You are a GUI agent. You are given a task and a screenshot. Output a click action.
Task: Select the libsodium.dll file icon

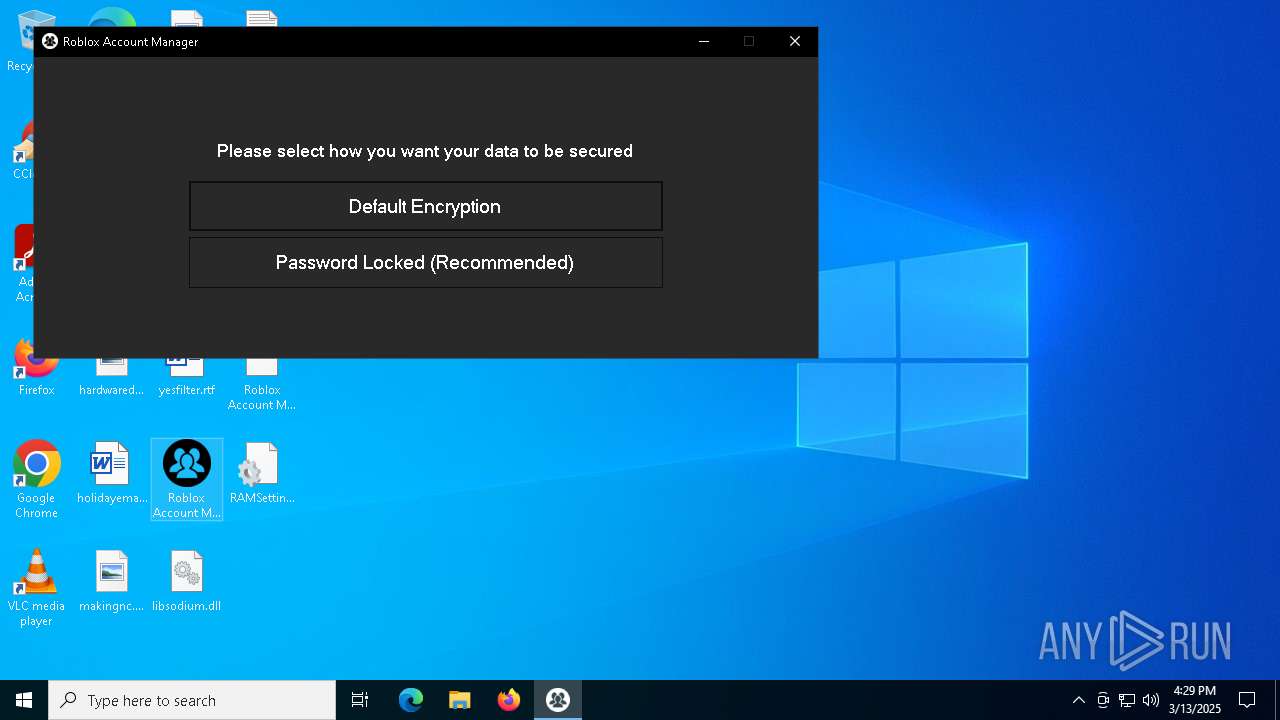[187, 581]
